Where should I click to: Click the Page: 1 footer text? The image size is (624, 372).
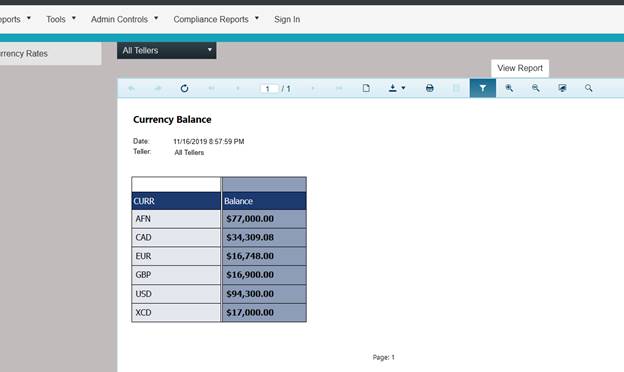tap(384, 357)
